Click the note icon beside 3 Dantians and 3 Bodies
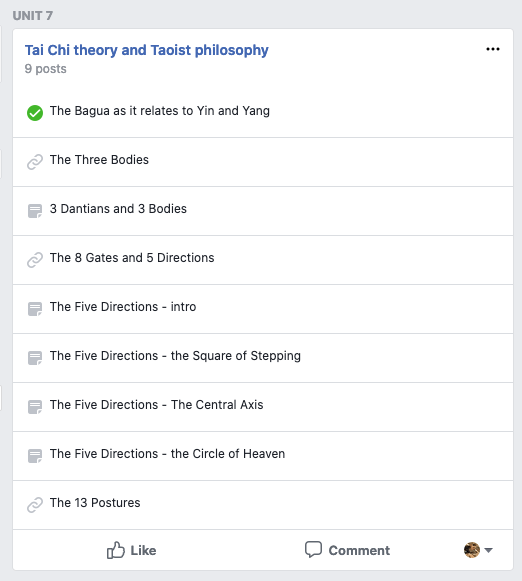Viewport: 522px width, 581px height. point(35,211)
